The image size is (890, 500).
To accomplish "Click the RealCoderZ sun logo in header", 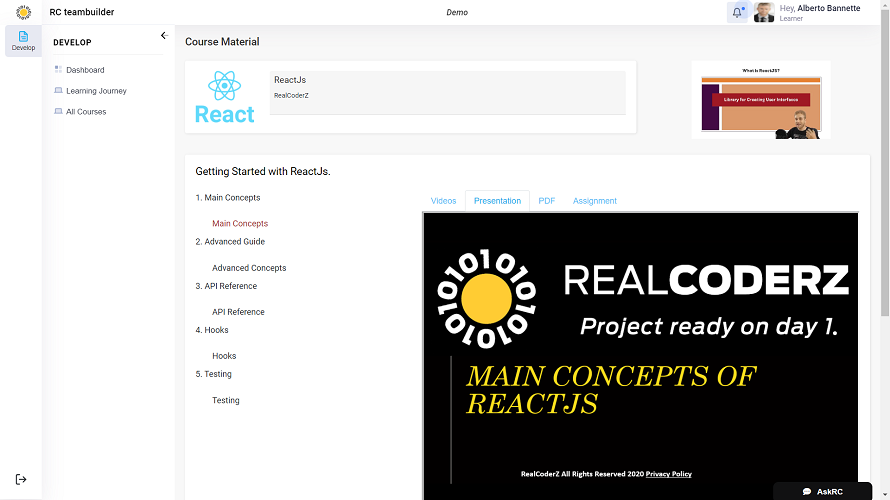I will [23, 12].
